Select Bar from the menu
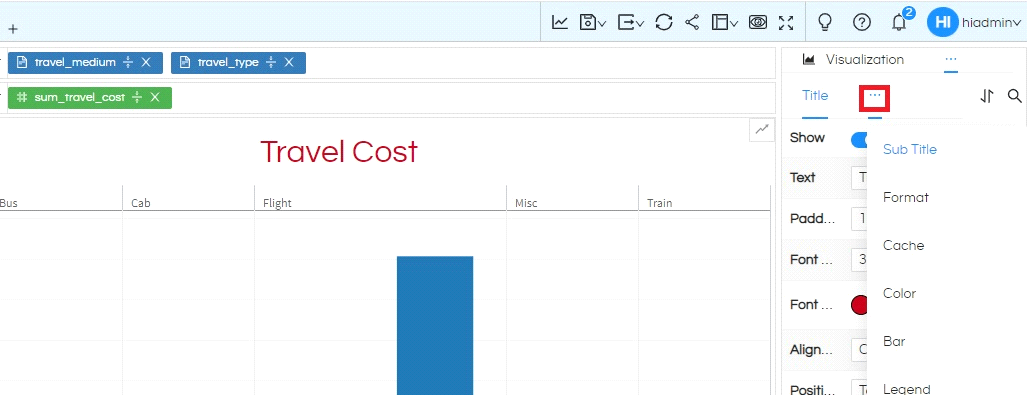This screenshot has width=1027, height=395. 894,341
